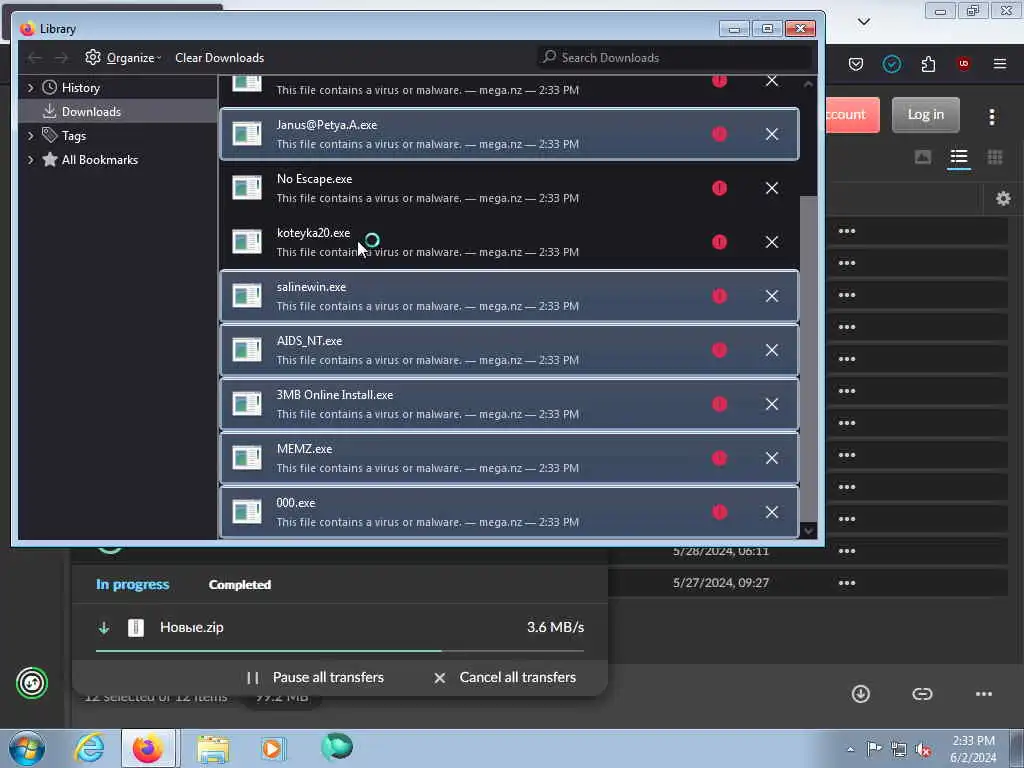Open the Firefox list all tabs chevron

click(x=863, y=22)
